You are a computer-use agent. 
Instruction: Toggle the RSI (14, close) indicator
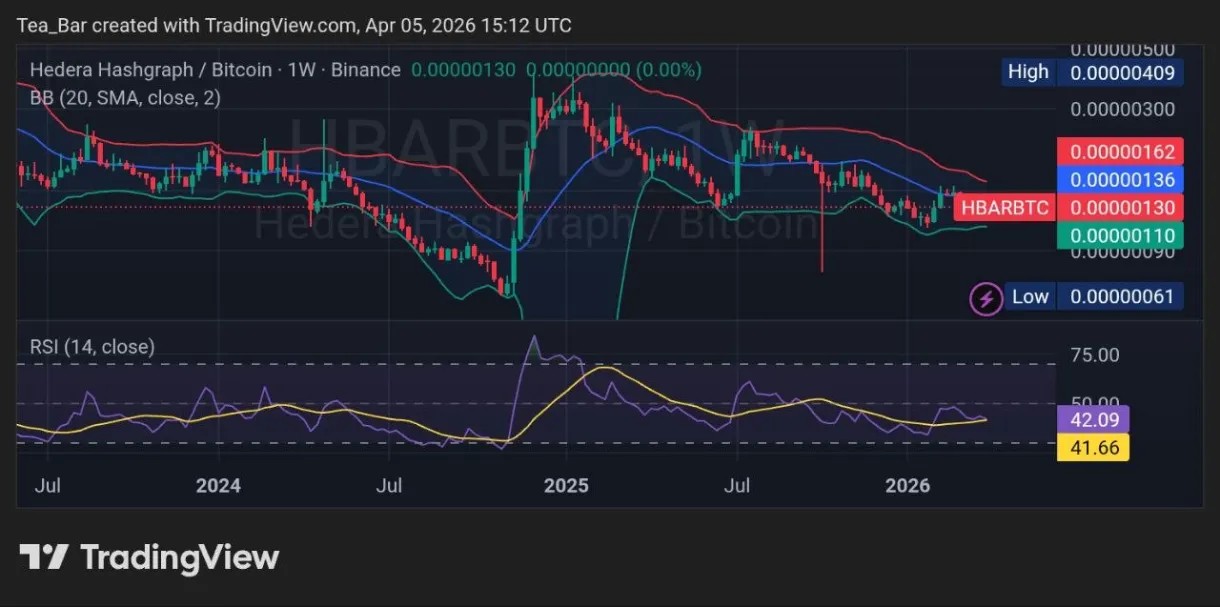click(92, 346)
